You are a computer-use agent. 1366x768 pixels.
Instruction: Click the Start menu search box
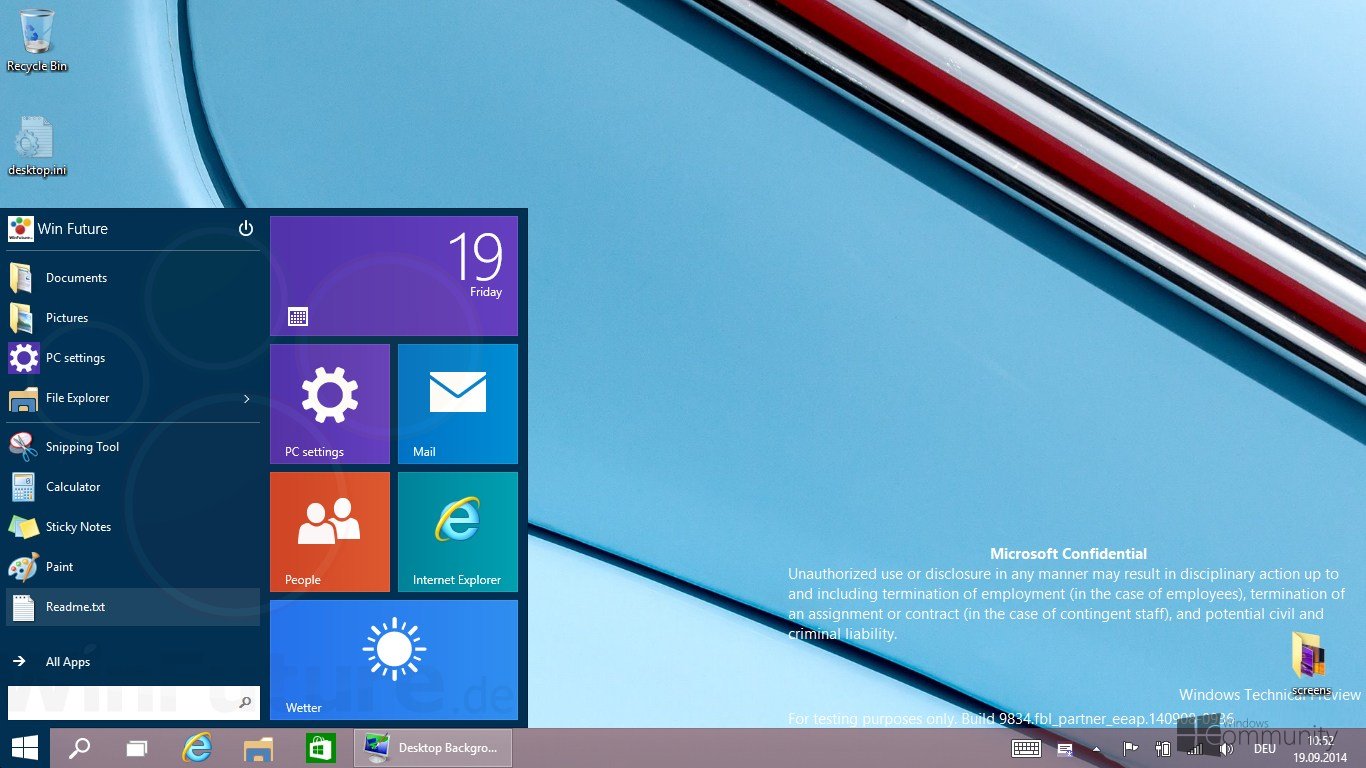[130, 703]
